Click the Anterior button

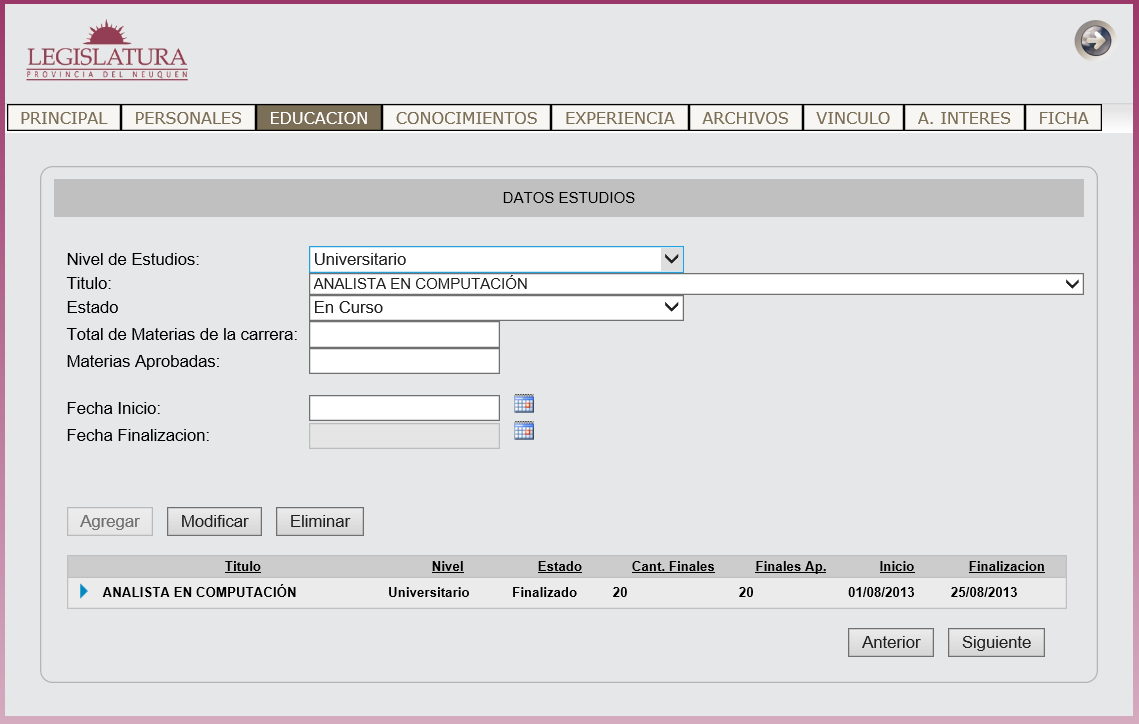(891, 643)
